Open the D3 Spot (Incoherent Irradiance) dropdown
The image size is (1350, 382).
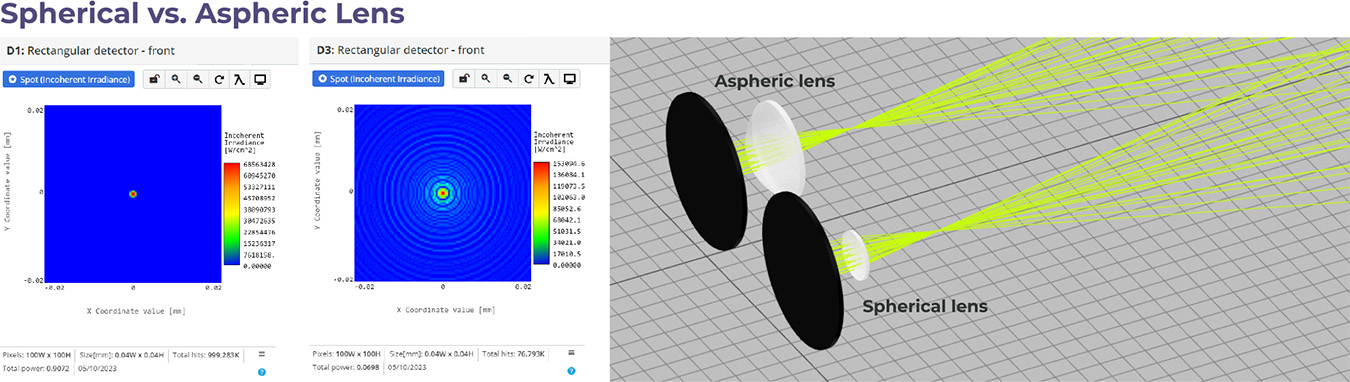(378, 79)
